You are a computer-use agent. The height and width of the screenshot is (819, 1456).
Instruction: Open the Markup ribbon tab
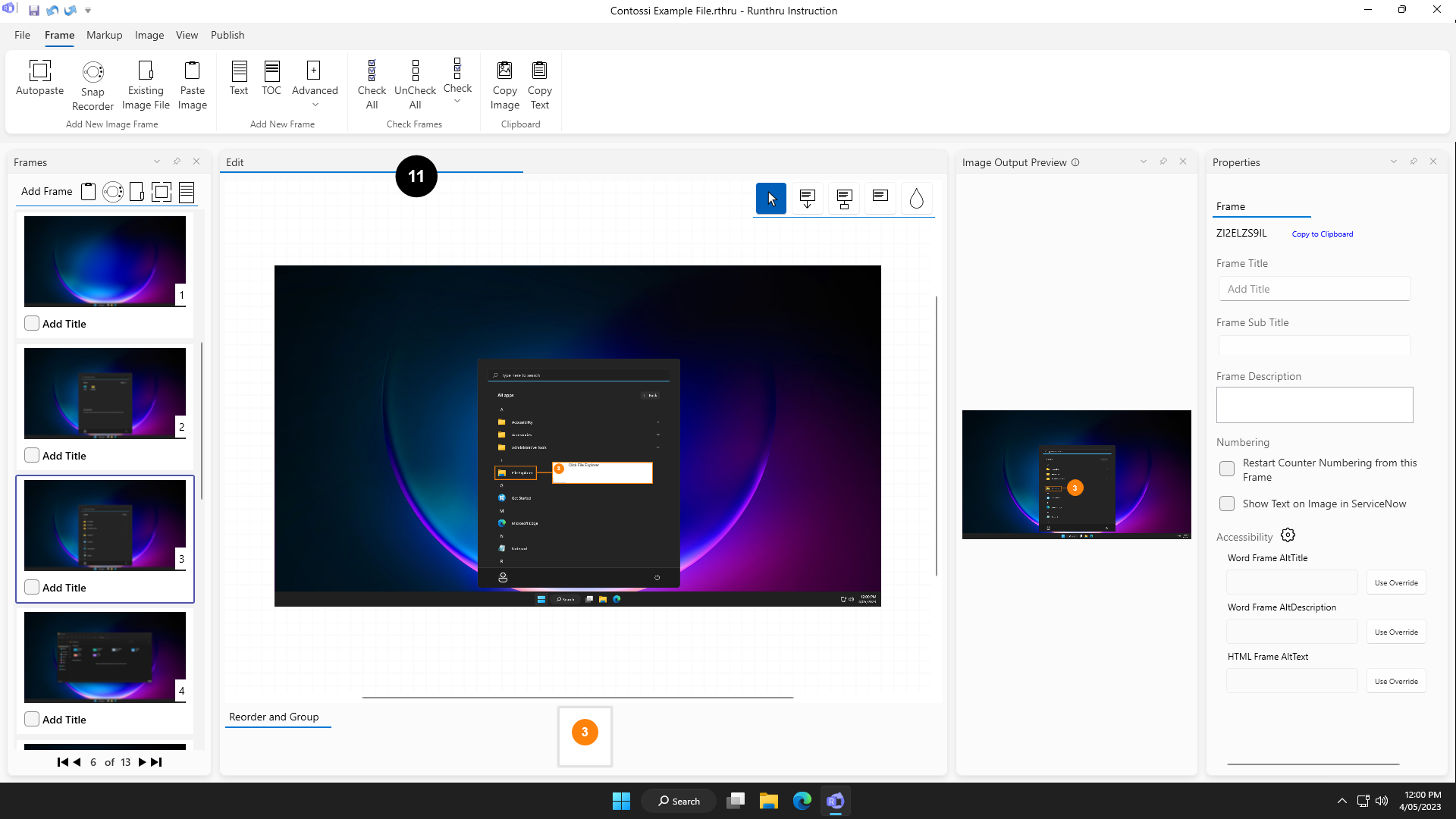point(104,35)
